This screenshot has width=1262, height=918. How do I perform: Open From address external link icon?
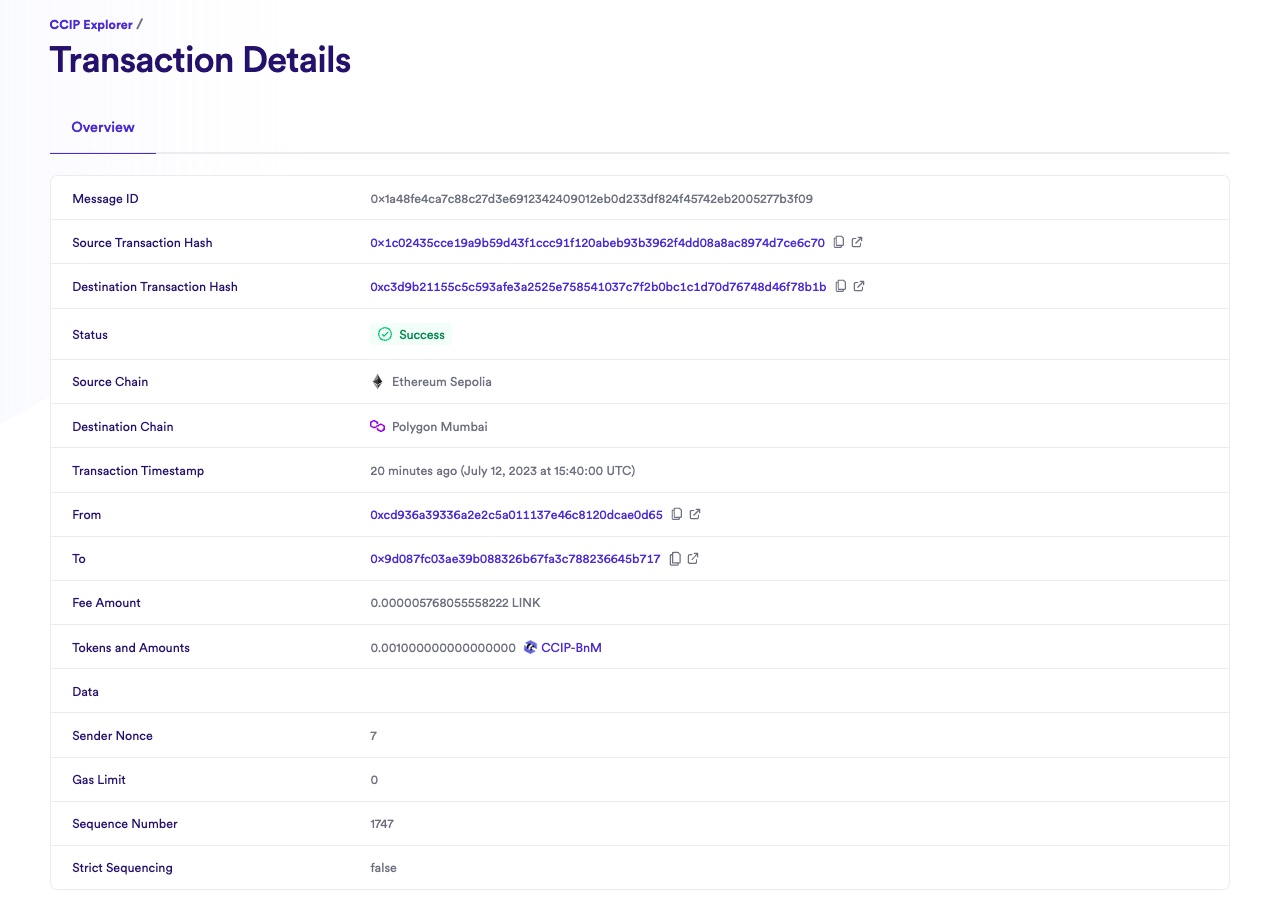695,514
